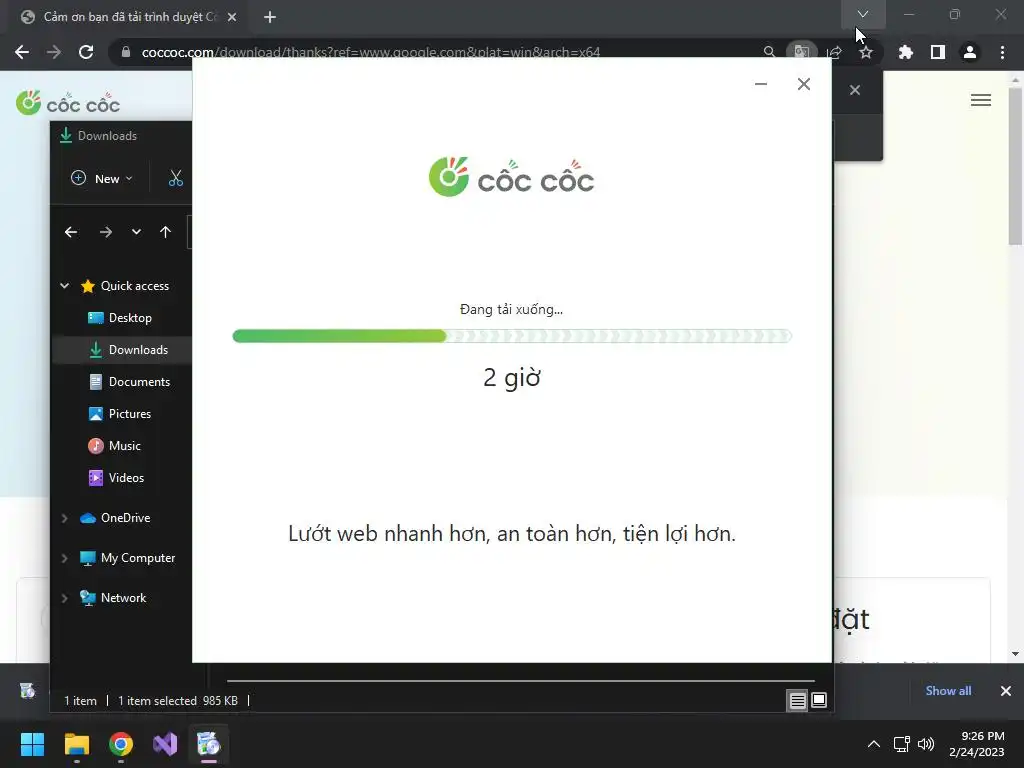The width and height of the screenshot is (1024, 768).
Task: Open Chrome from taskbar
Action: point(121,744)
